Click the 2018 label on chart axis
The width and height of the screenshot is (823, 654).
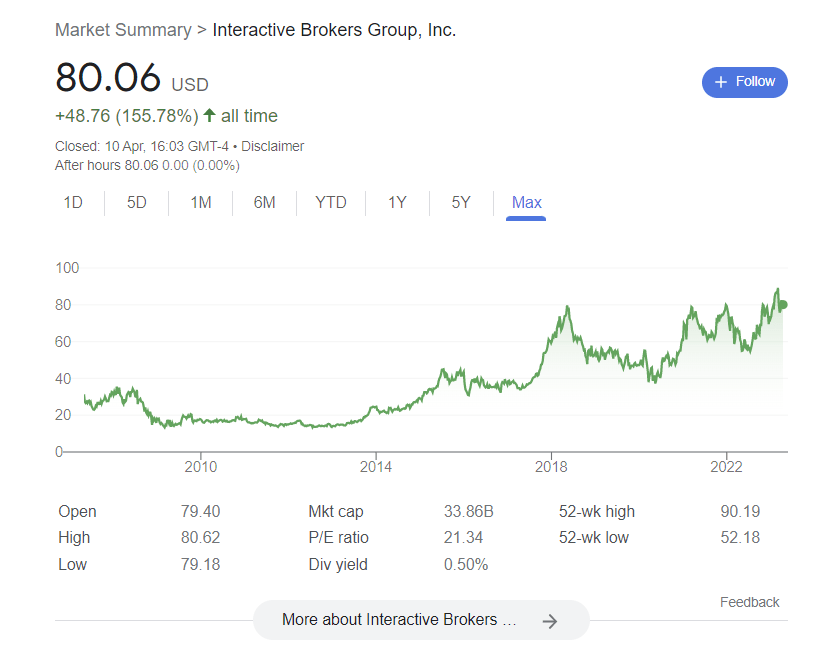551,467
